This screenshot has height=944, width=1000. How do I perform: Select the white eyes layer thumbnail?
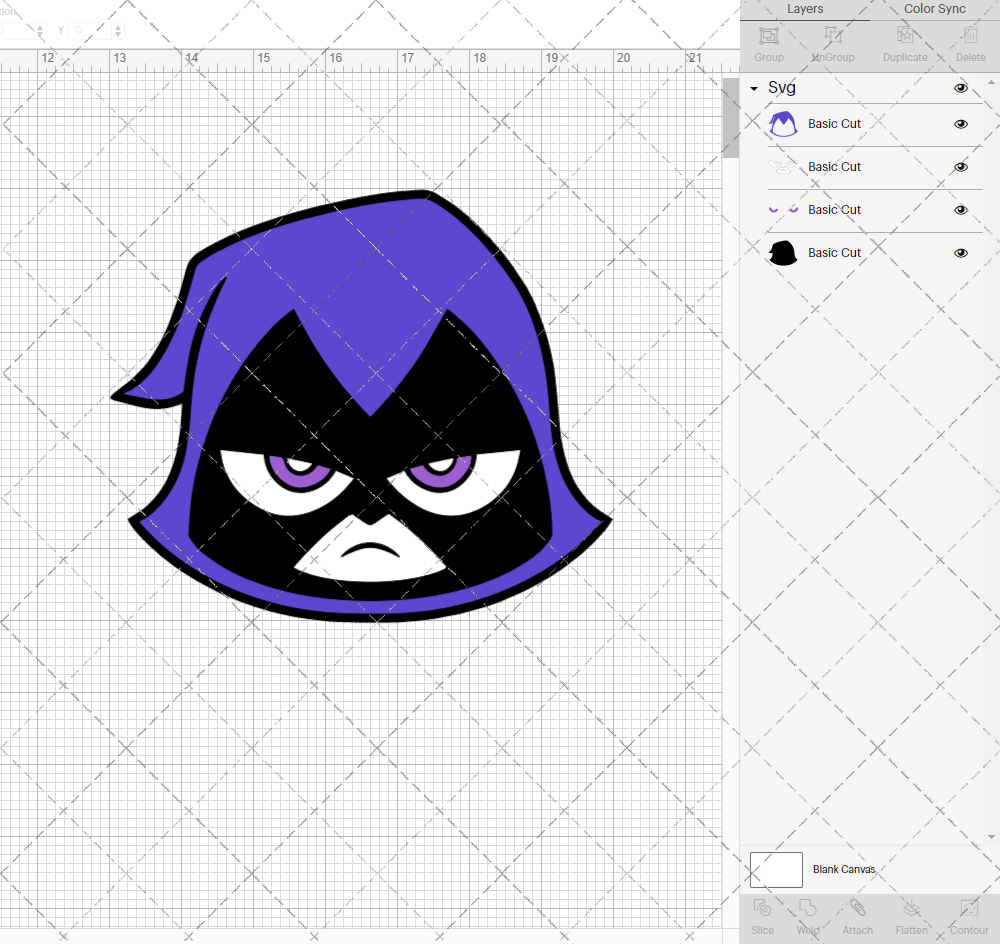point(783,167)
